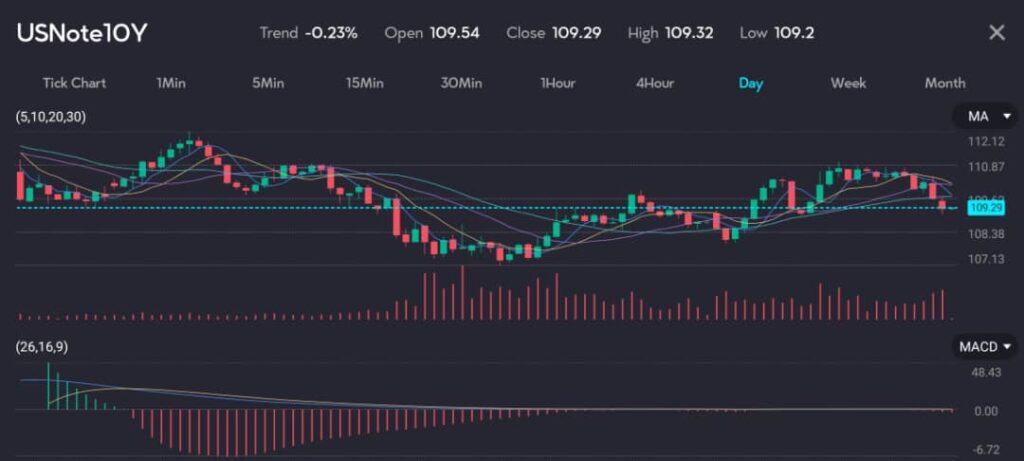Click the MA dropdown arrow
This screenshot has height=461, width=1024.
1006,118
